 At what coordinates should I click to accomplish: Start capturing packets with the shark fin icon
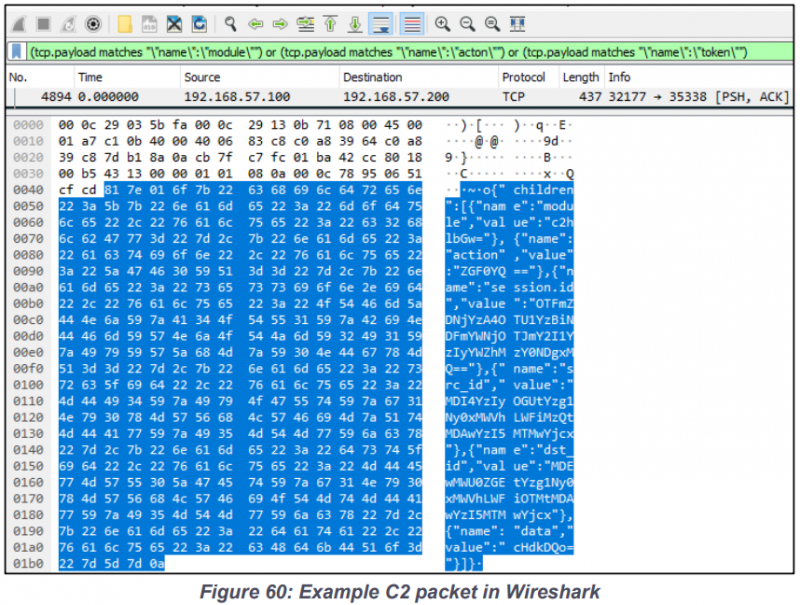(x=19, y=24)
